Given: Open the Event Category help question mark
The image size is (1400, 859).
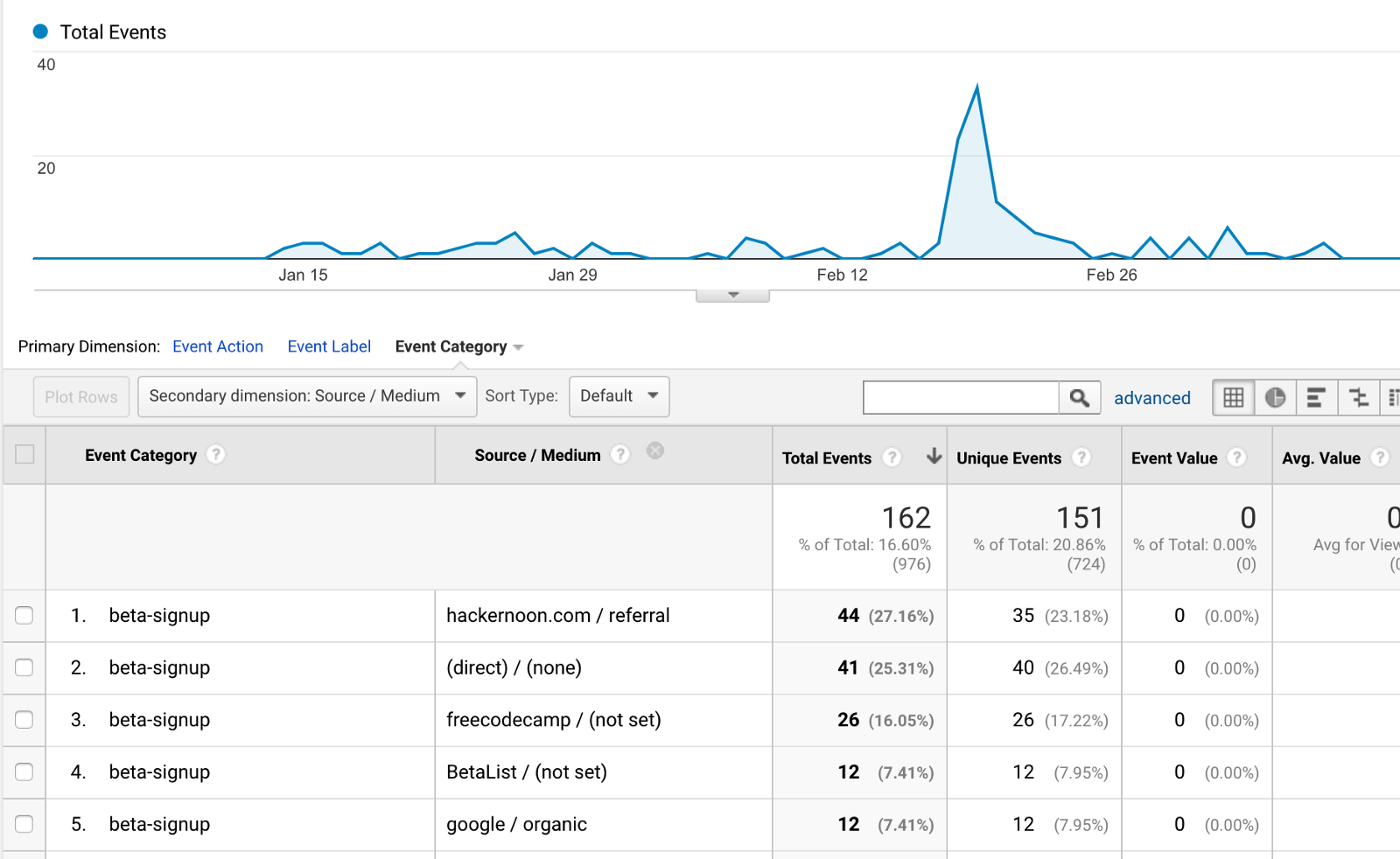Looking at the screenshot, I should pos(215,455).
